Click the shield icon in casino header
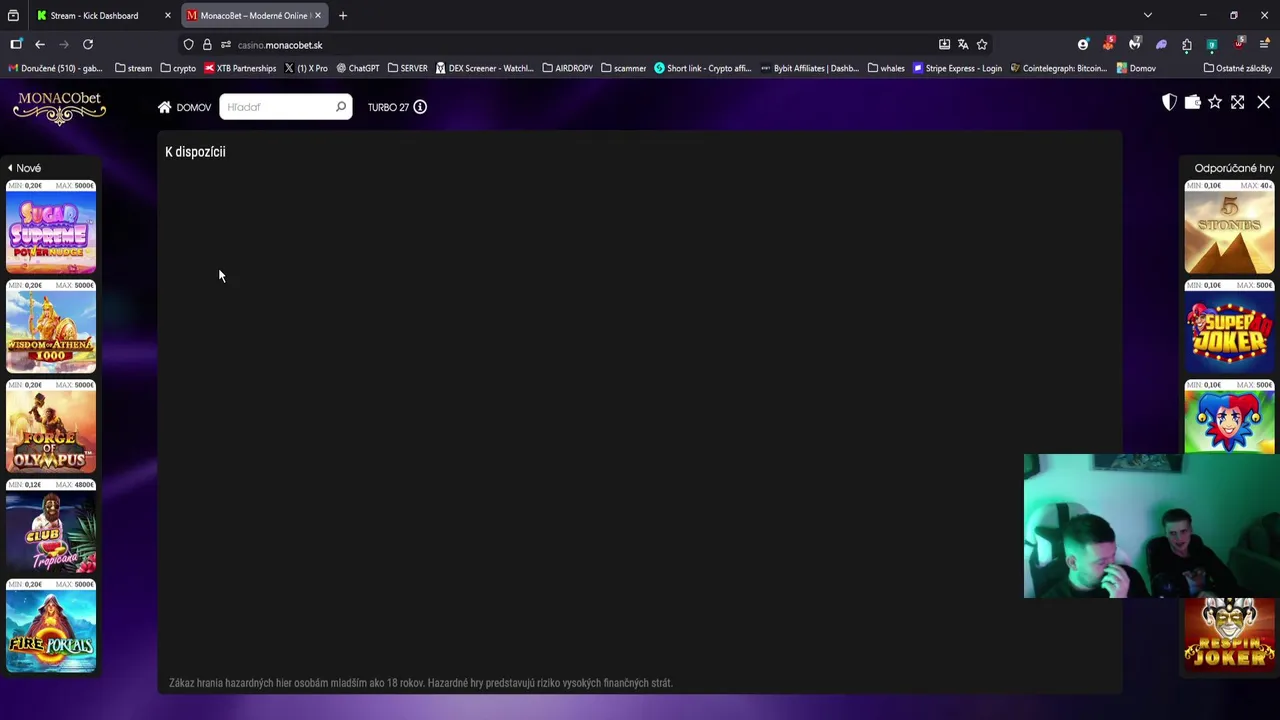The image size is (1280, 720). click(1169, 102)
